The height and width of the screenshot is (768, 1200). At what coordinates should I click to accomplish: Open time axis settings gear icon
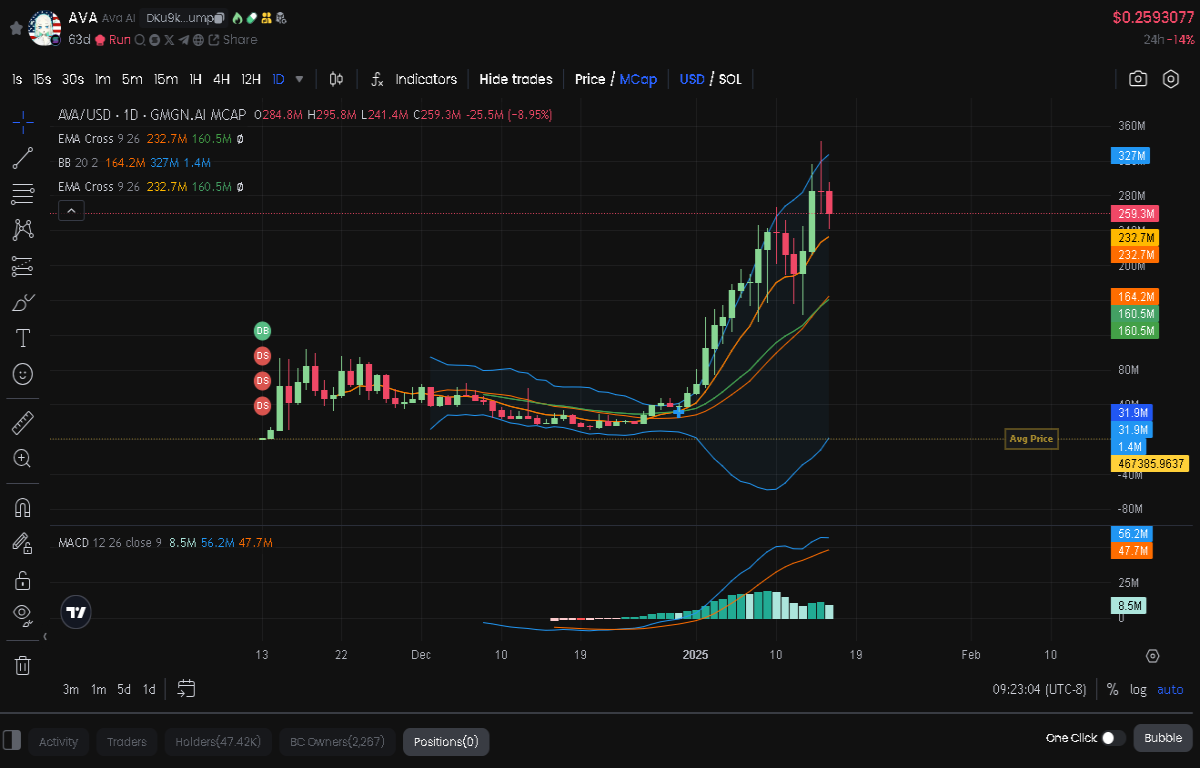click(x=1152, y=656)
